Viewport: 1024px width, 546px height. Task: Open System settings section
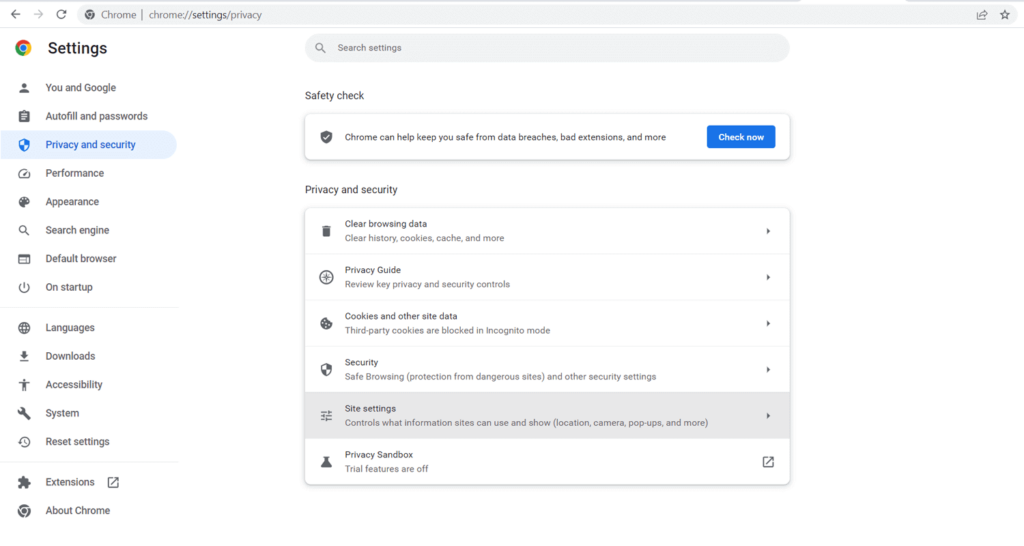pos(88,413)
